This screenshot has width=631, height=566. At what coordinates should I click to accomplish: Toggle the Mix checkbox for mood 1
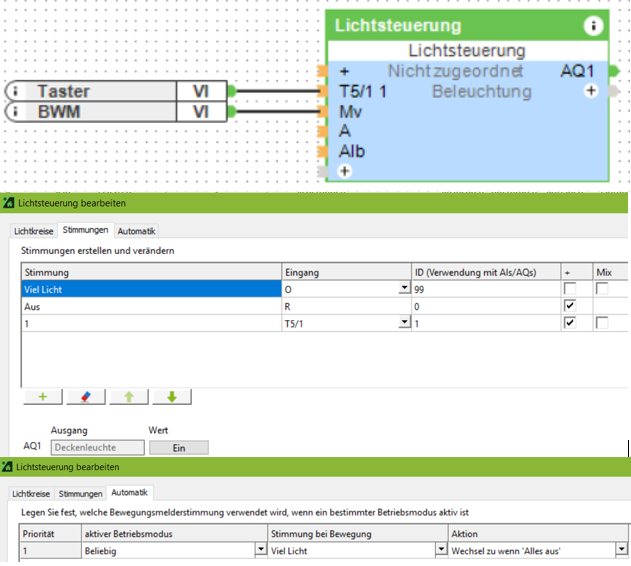(x=603, y=323)
